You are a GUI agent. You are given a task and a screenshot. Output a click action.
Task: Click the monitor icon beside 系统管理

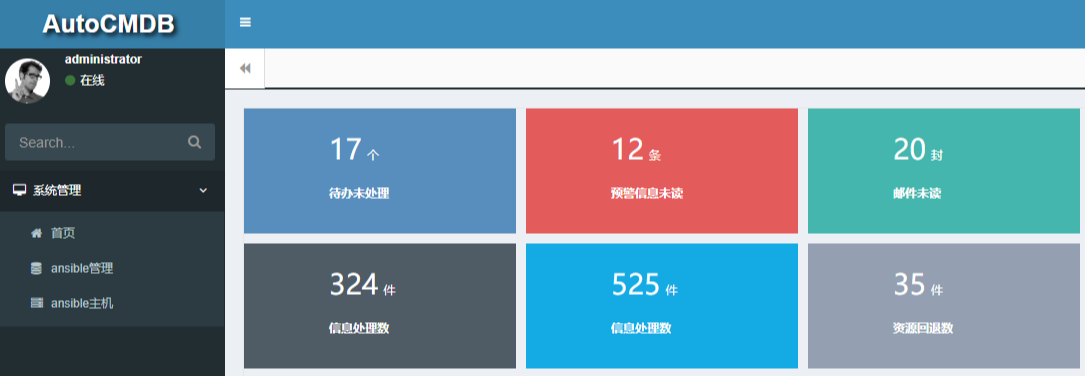pos(19,190)
